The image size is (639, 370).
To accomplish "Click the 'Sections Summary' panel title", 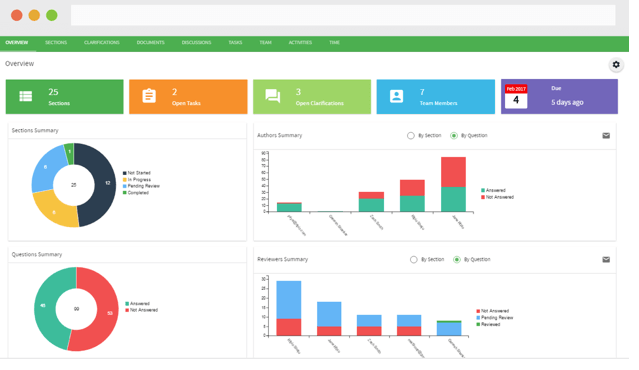I will pyautogui.click(x=35, y=130).
